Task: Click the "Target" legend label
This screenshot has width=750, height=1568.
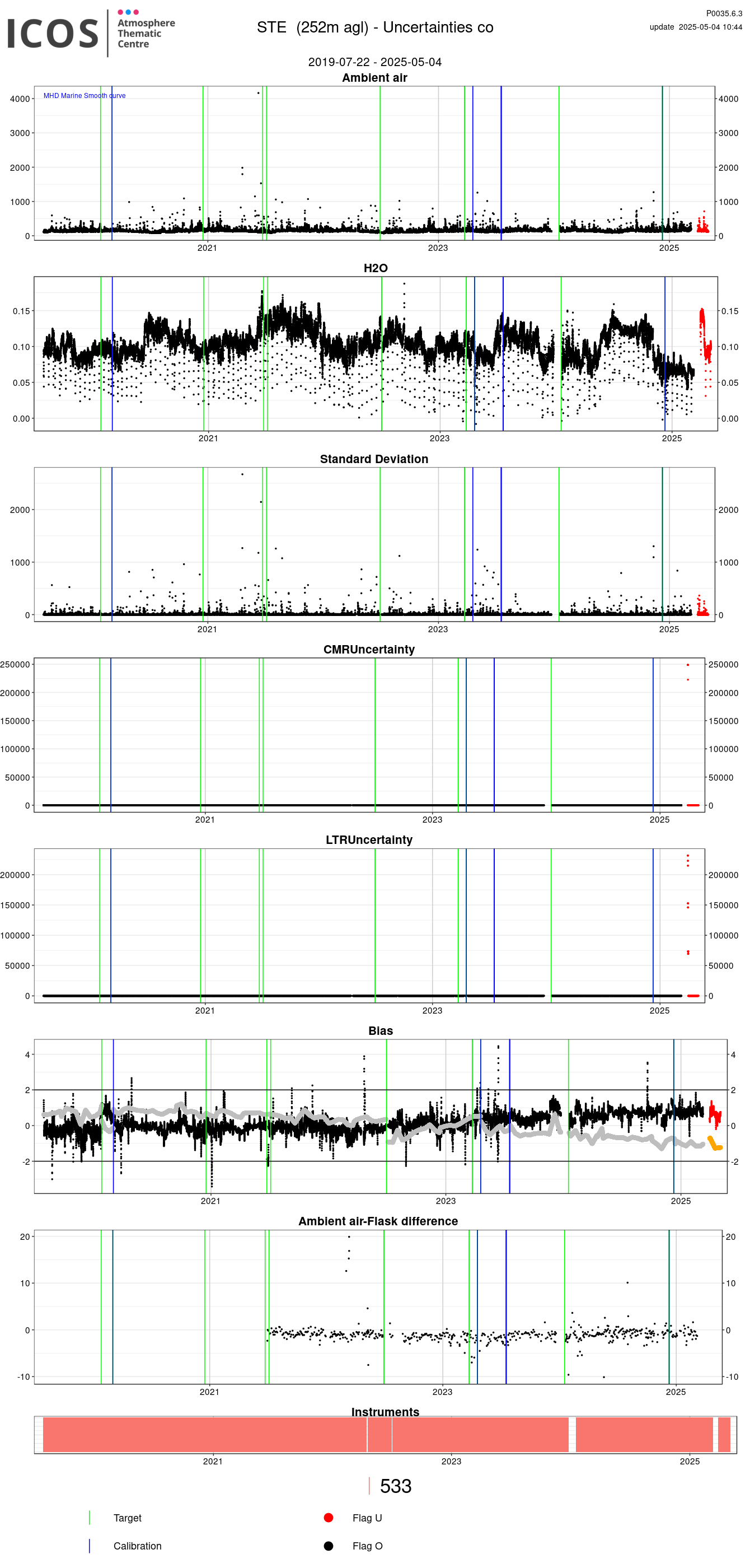Action: click(127, 1518)
